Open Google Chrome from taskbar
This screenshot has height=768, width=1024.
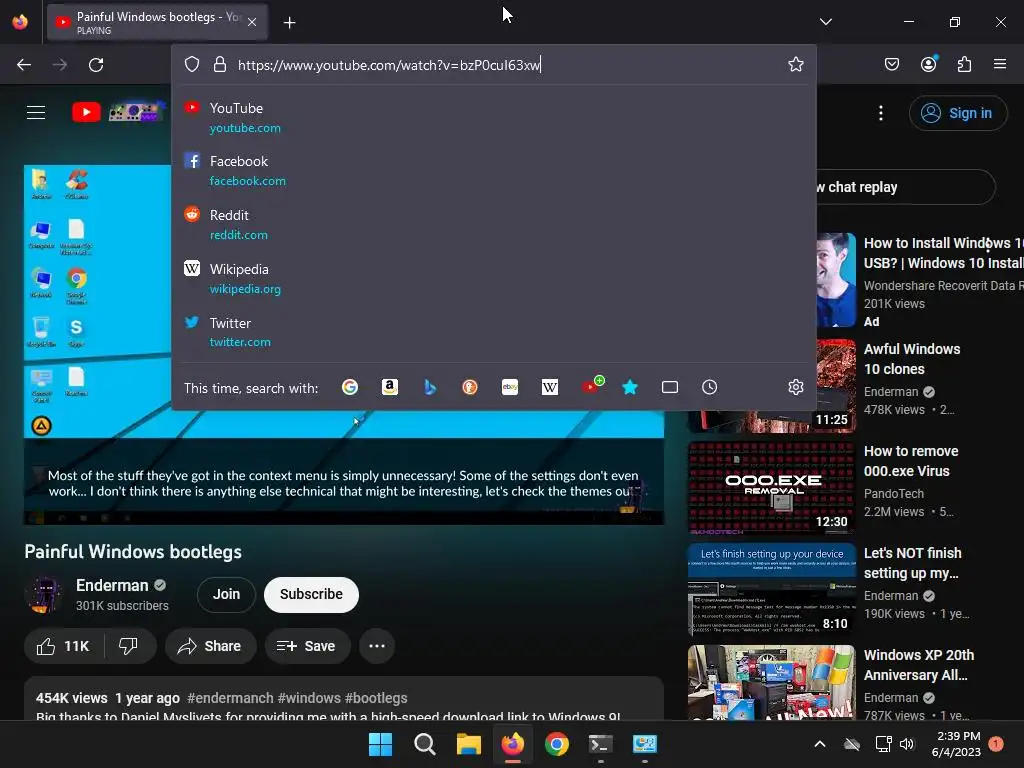point(556,744)
